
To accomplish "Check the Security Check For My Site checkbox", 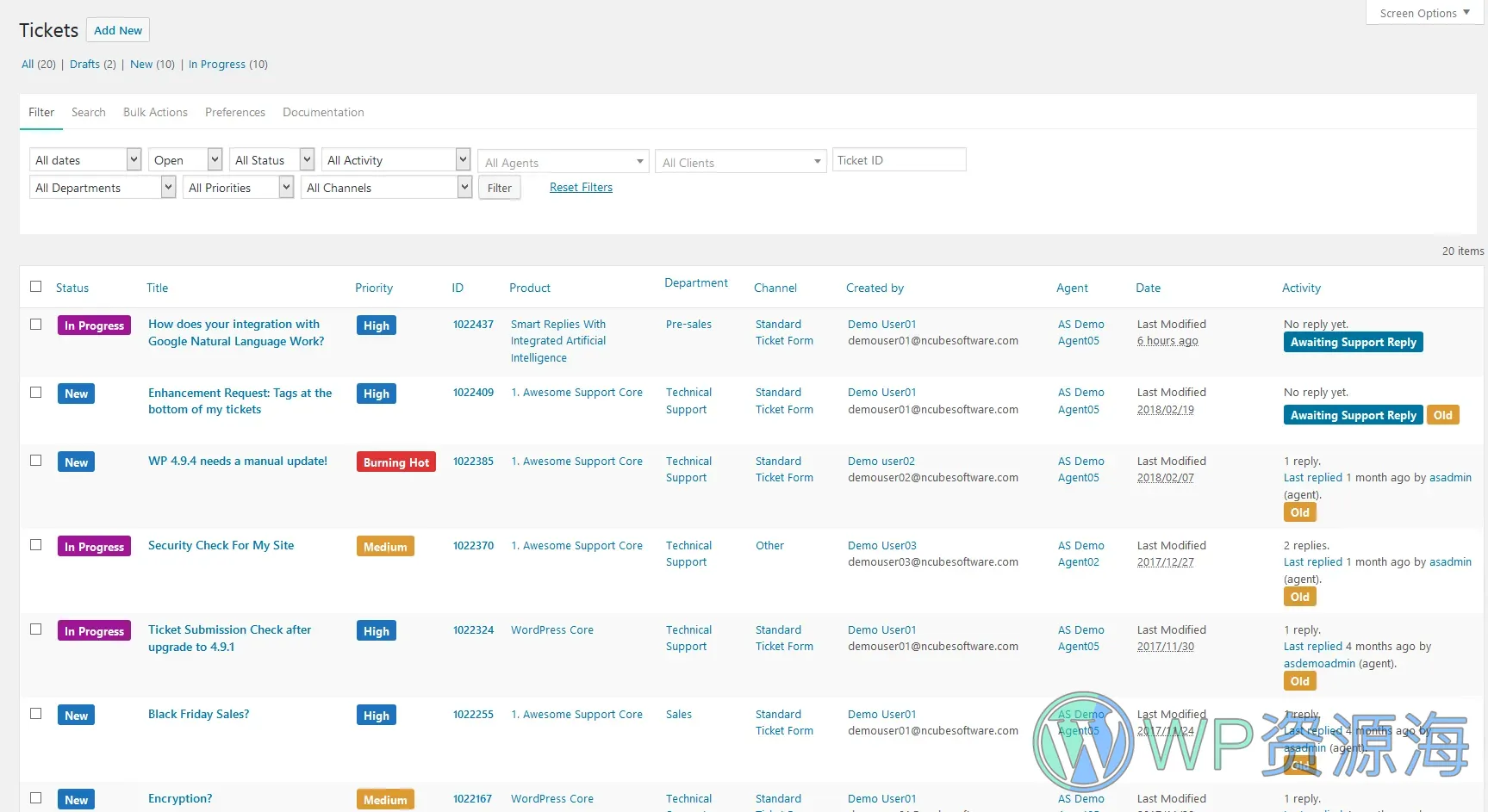I will point(35,544).
